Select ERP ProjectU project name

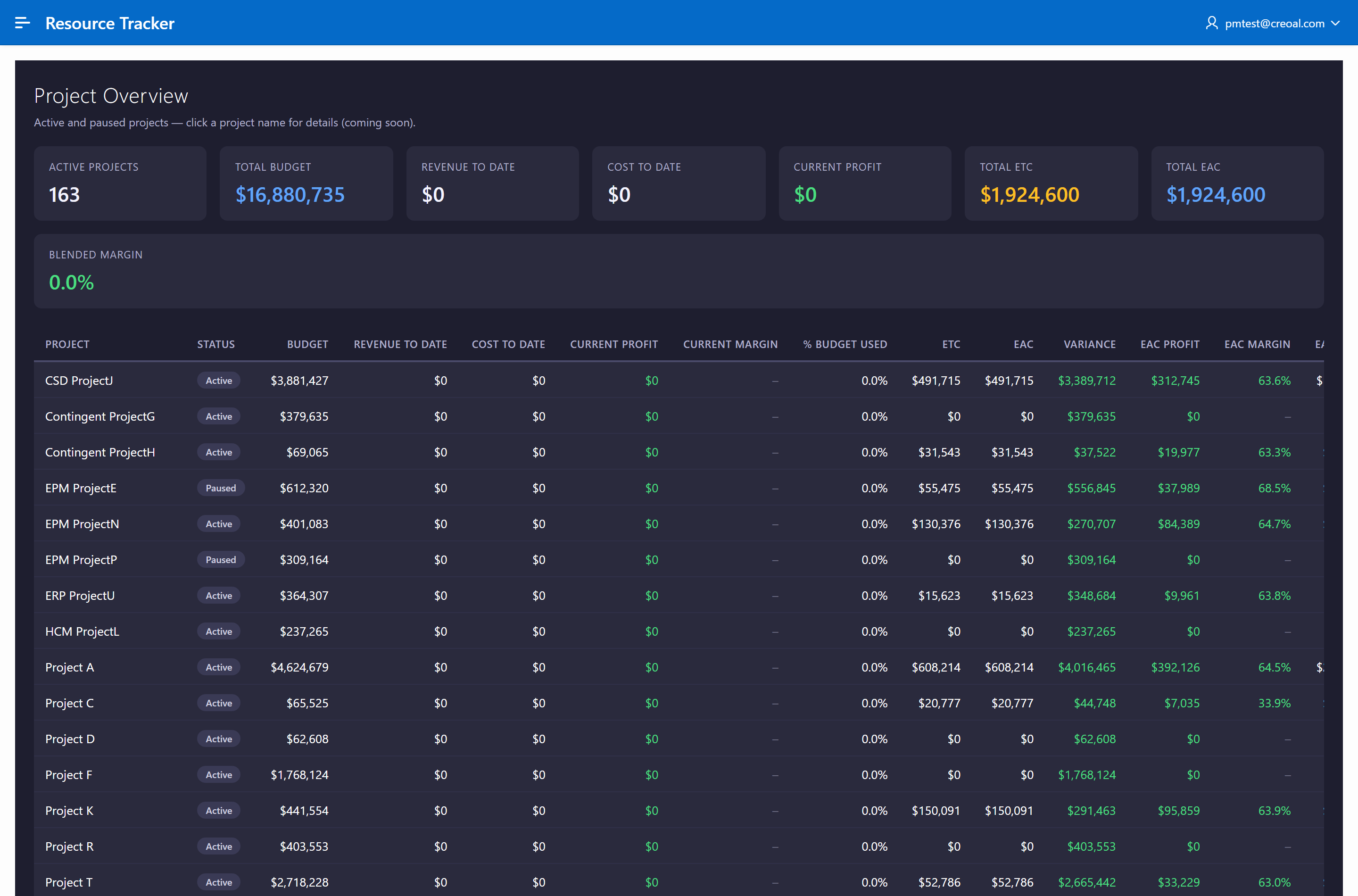click(80, 596)
